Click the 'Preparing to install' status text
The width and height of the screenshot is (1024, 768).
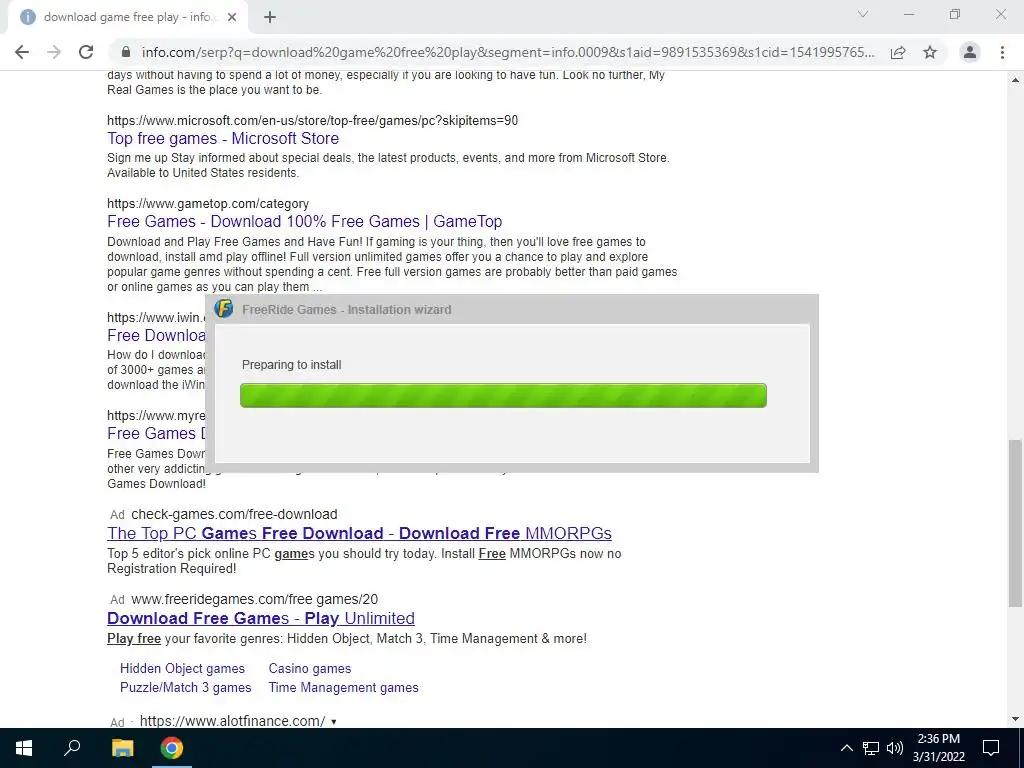pyautogui.click(x=291, y=365)
